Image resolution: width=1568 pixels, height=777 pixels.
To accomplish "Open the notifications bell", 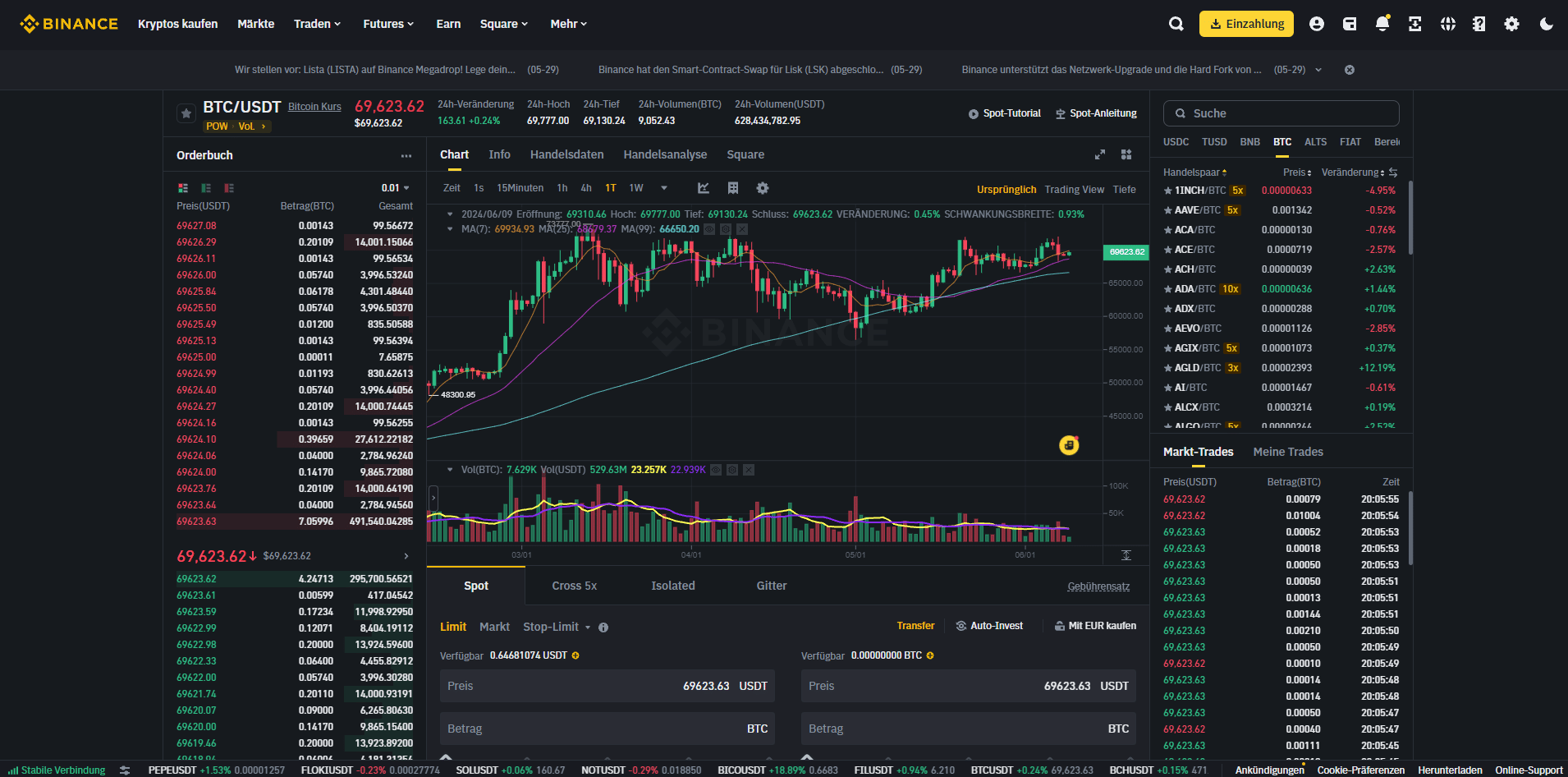I will point(1382,24).
